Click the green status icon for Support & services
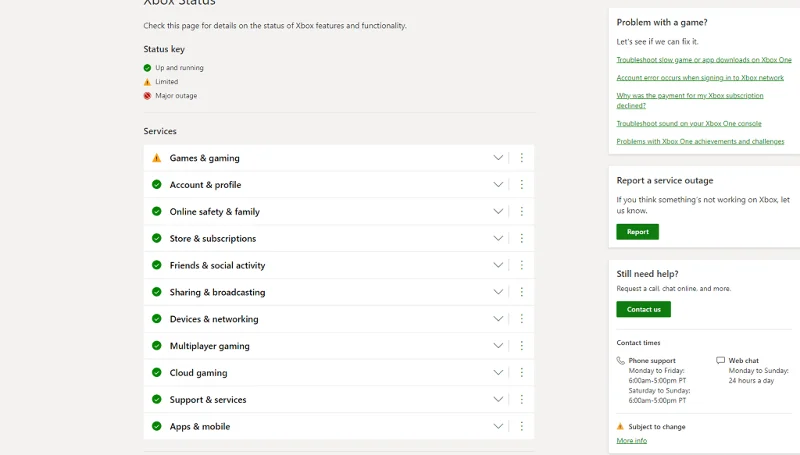This screenshot has width=800, height=455. coord(157,399)
